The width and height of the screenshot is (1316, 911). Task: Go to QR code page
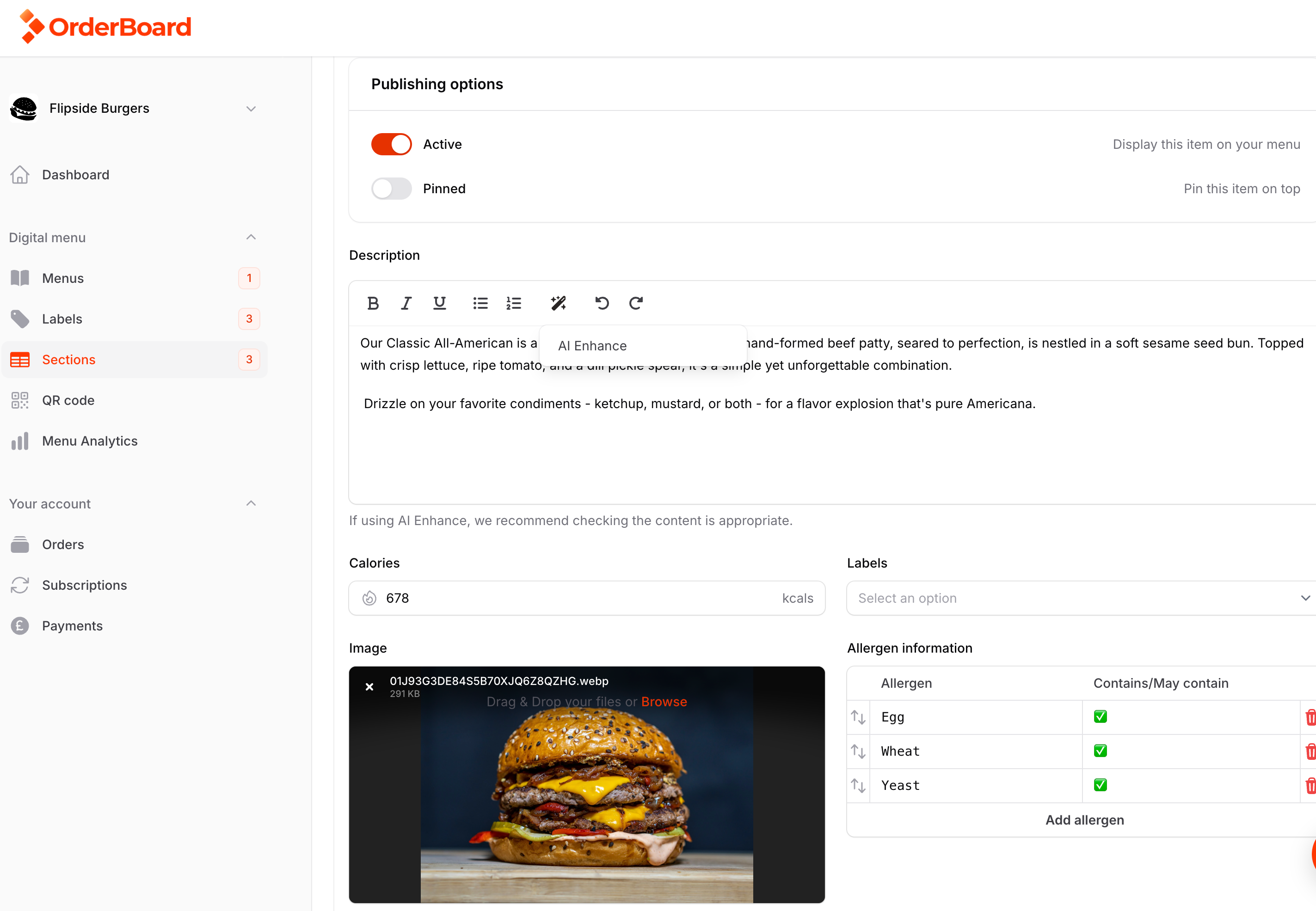pos(68,401)
